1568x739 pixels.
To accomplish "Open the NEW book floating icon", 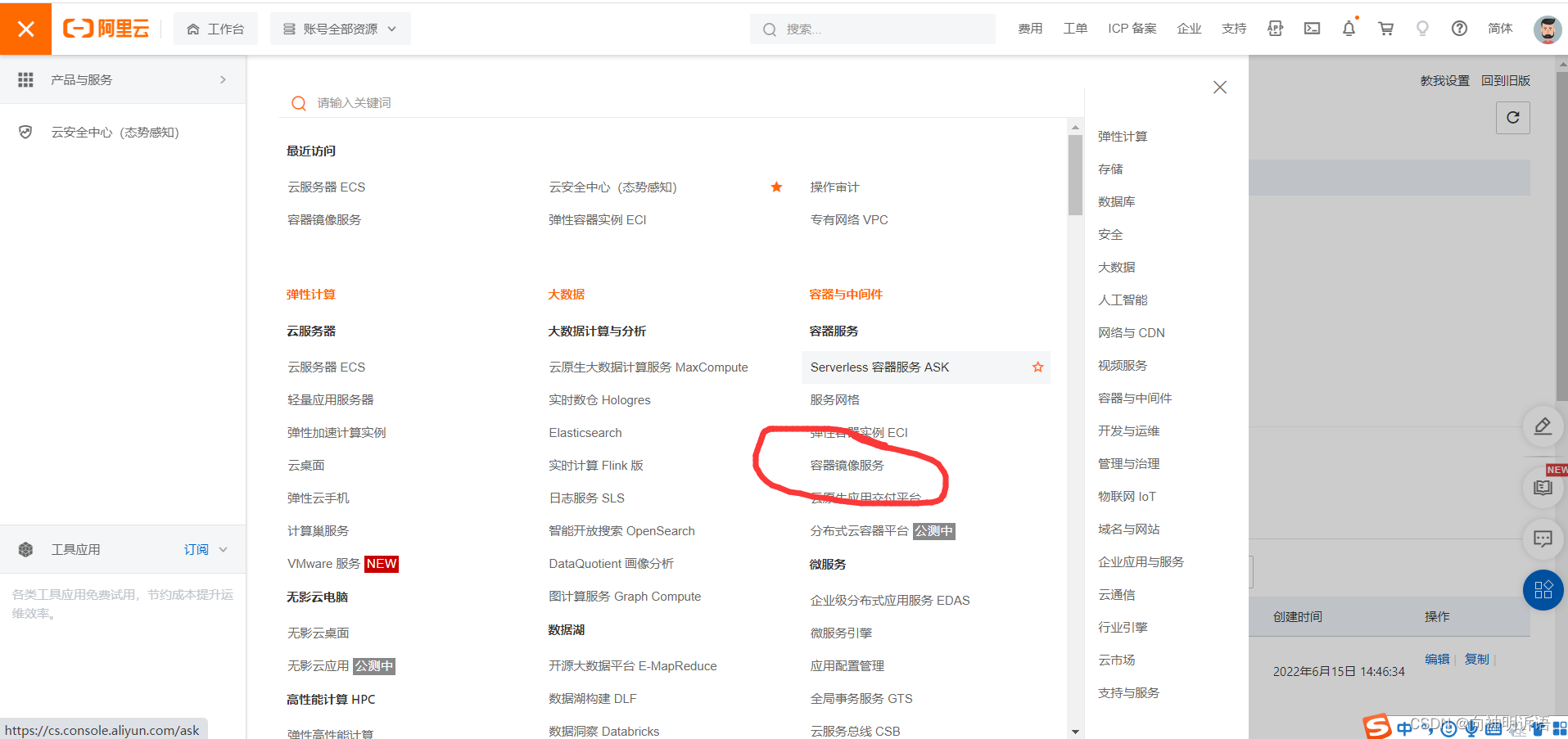I will 1543,488.
